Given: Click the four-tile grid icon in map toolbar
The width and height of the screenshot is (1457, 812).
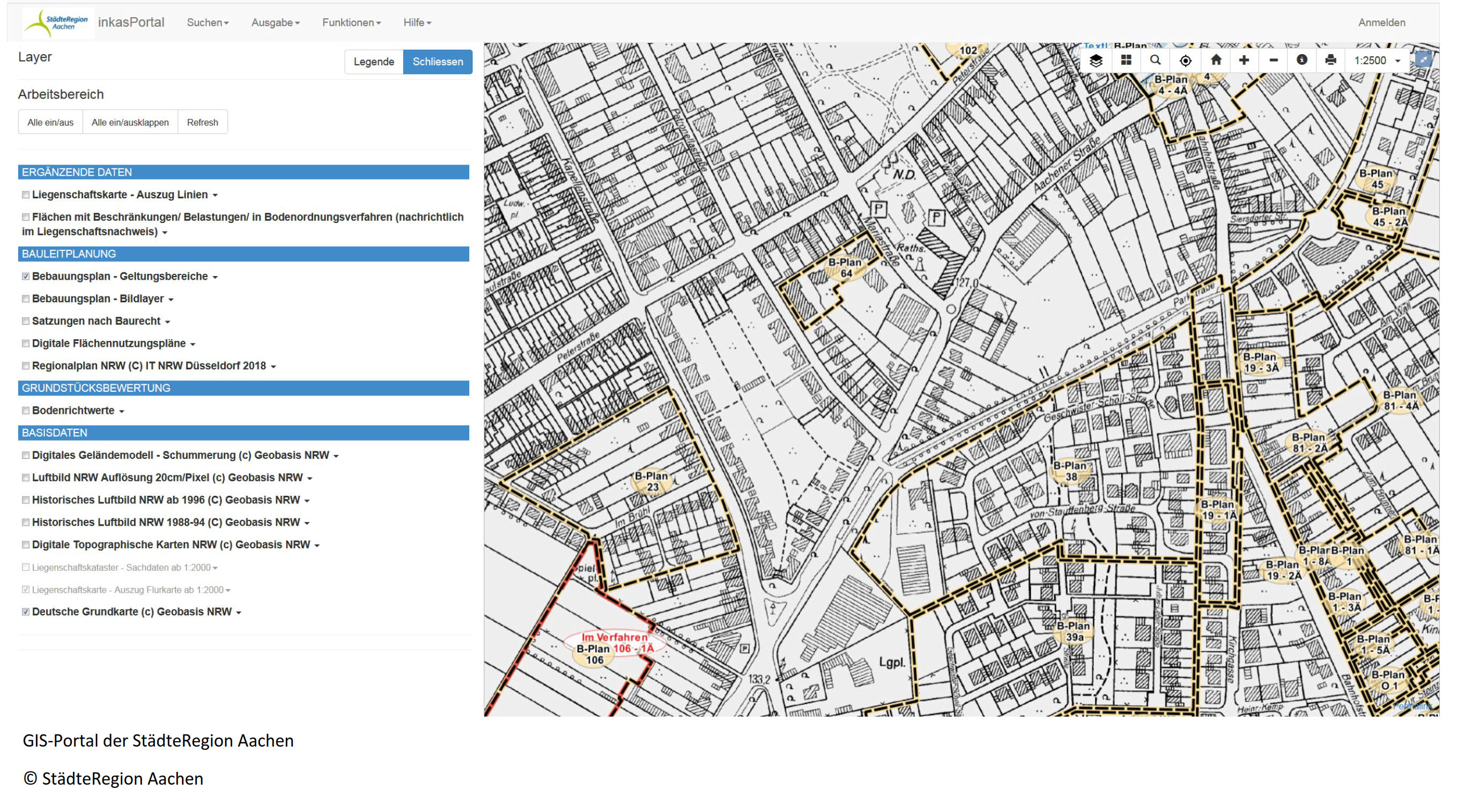Looking at the screenshot, I should 1126,61.
